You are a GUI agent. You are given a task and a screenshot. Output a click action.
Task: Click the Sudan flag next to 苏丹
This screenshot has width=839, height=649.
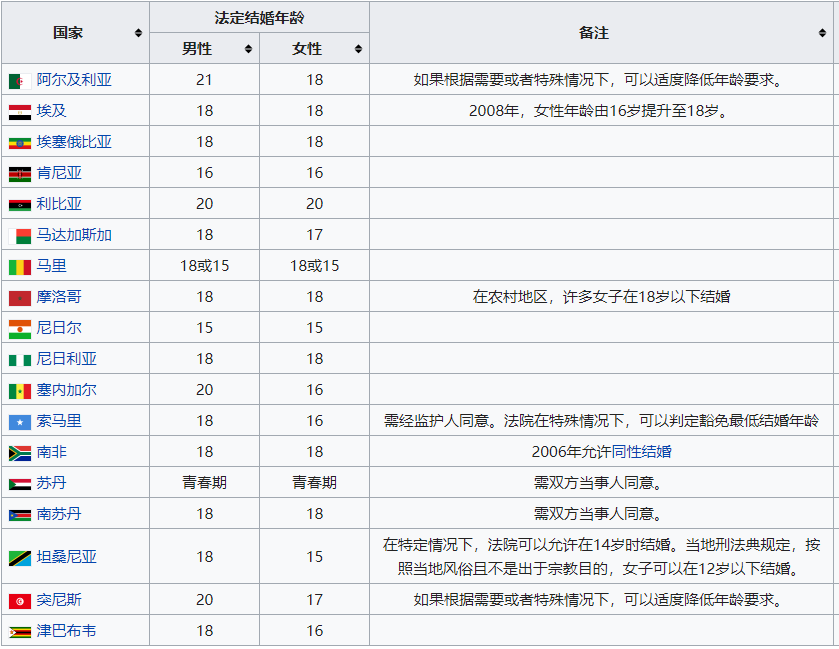tap(20, 484)
